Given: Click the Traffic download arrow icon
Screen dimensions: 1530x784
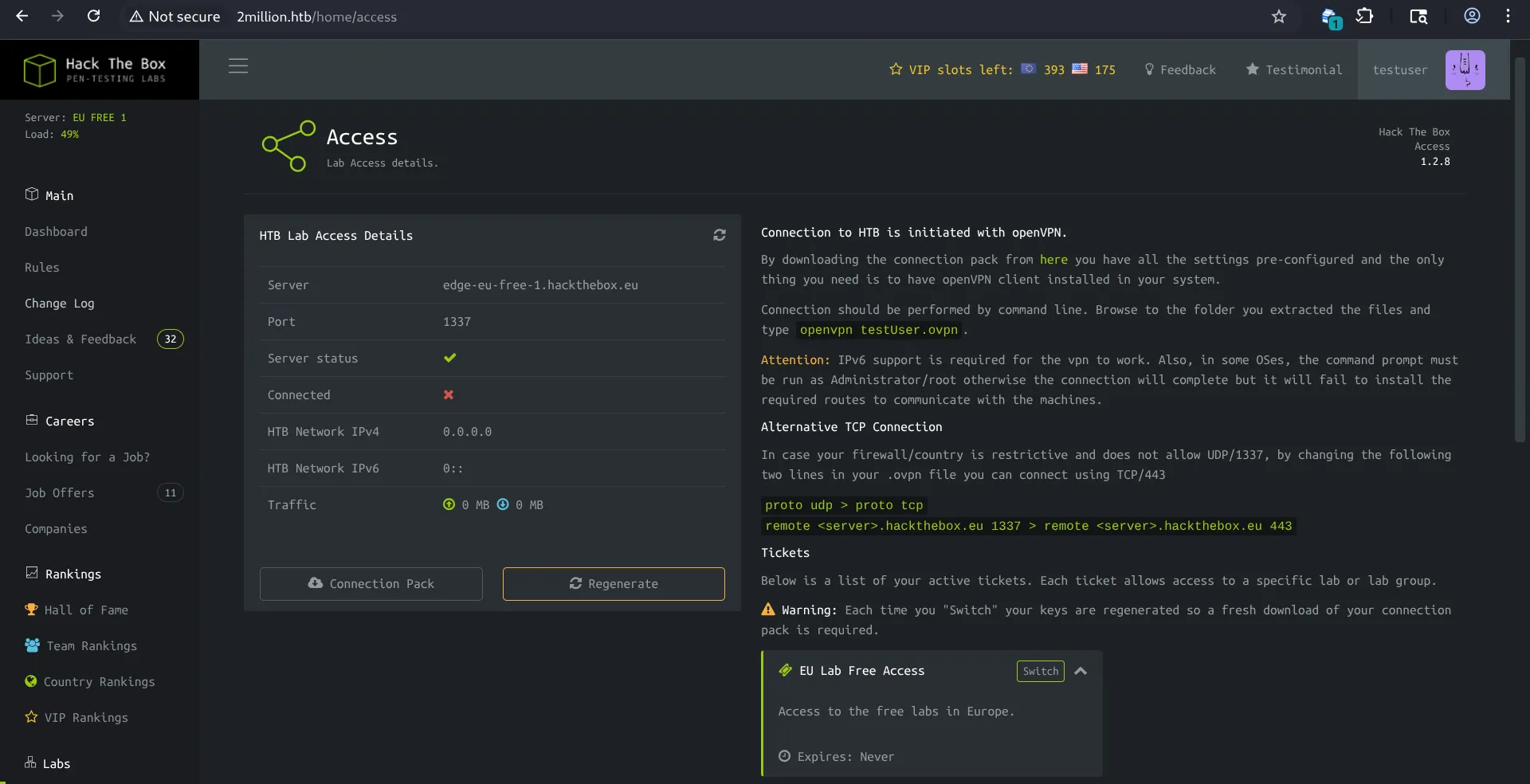Looking at the screenshot, I should (503, 504).
